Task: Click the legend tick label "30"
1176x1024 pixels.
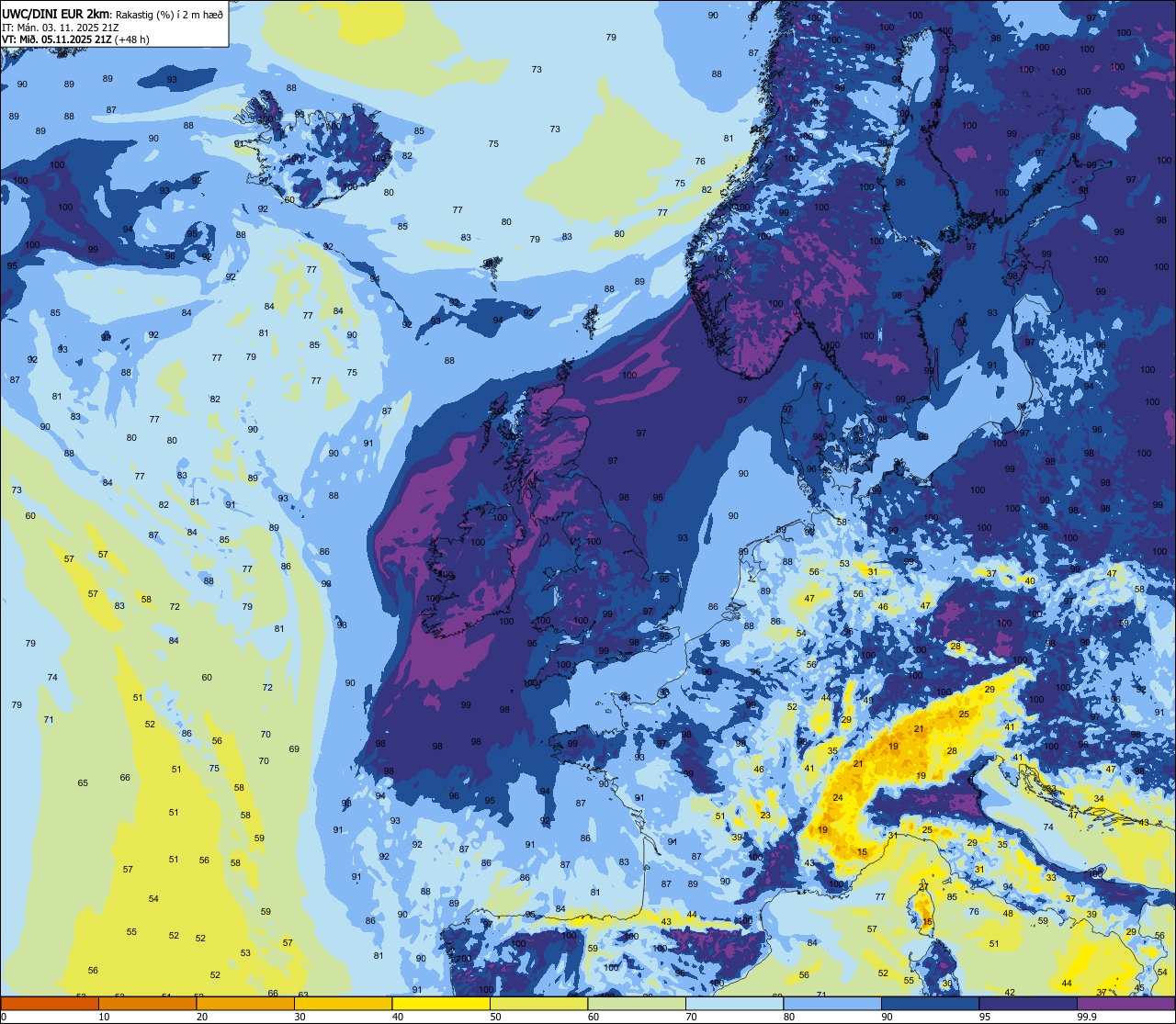Action: pyautogui.click(x=300, y=1017)
